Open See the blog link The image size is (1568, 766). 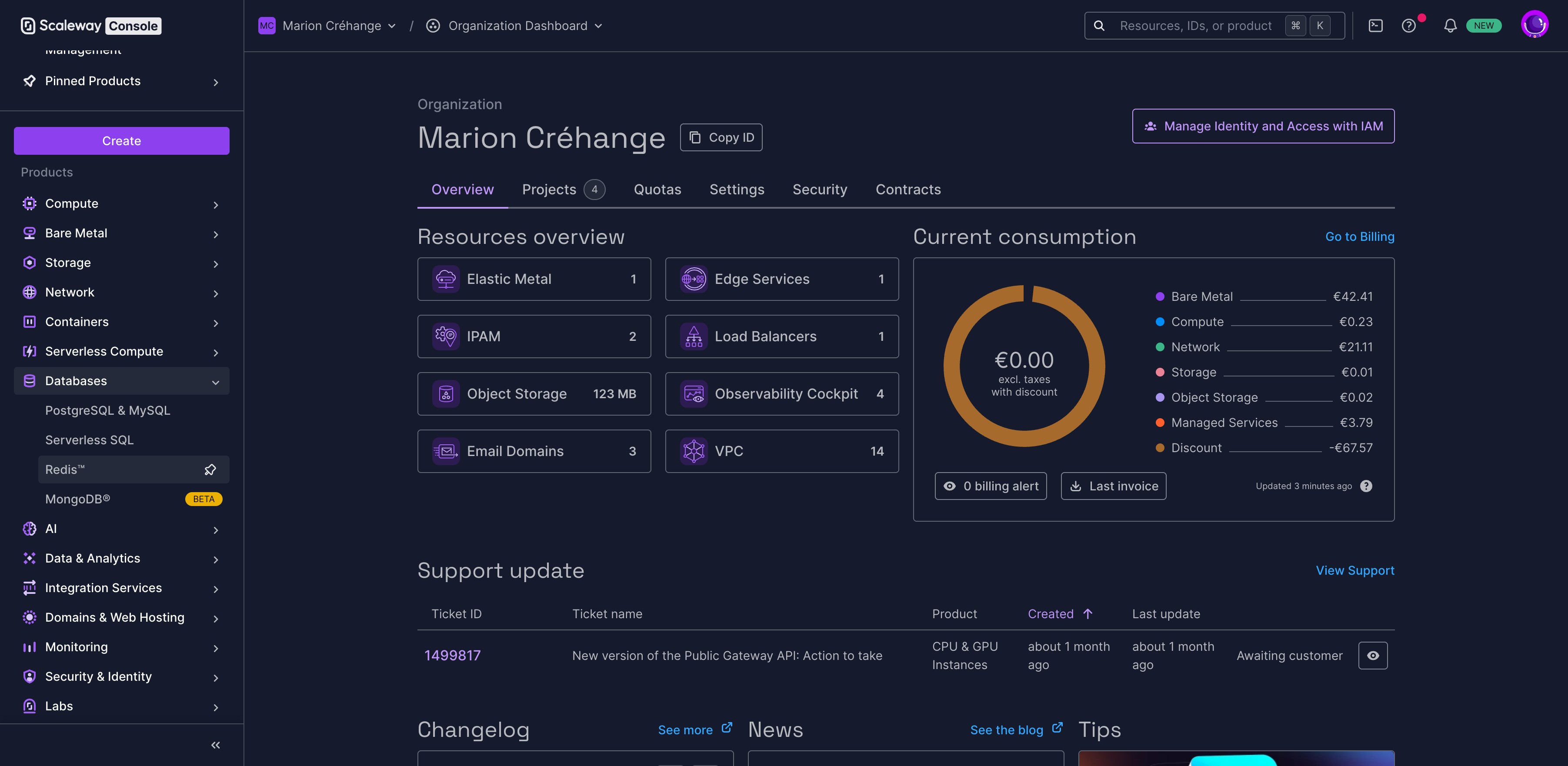pyautogui.click(x=1016, y=729)
